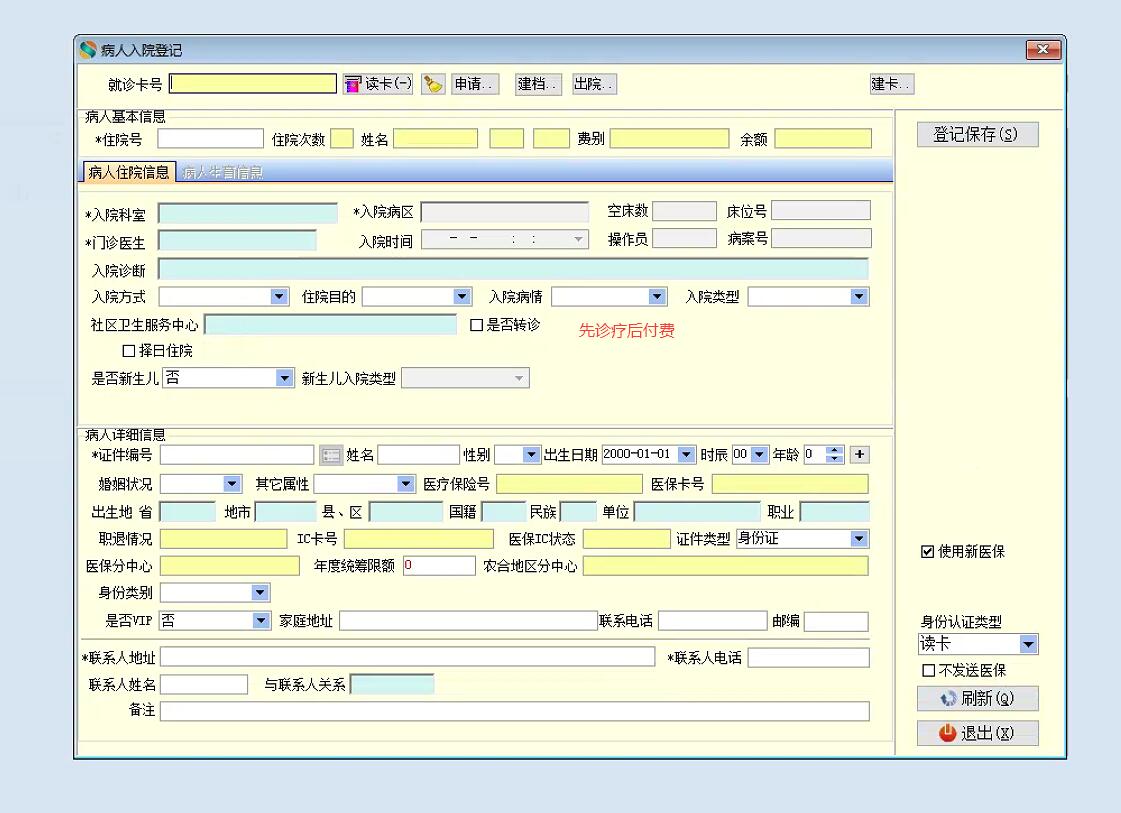Expand the 时辰 dropdown
The width and height of the screenshot is (1121, 813).
(x=759, y=455)
